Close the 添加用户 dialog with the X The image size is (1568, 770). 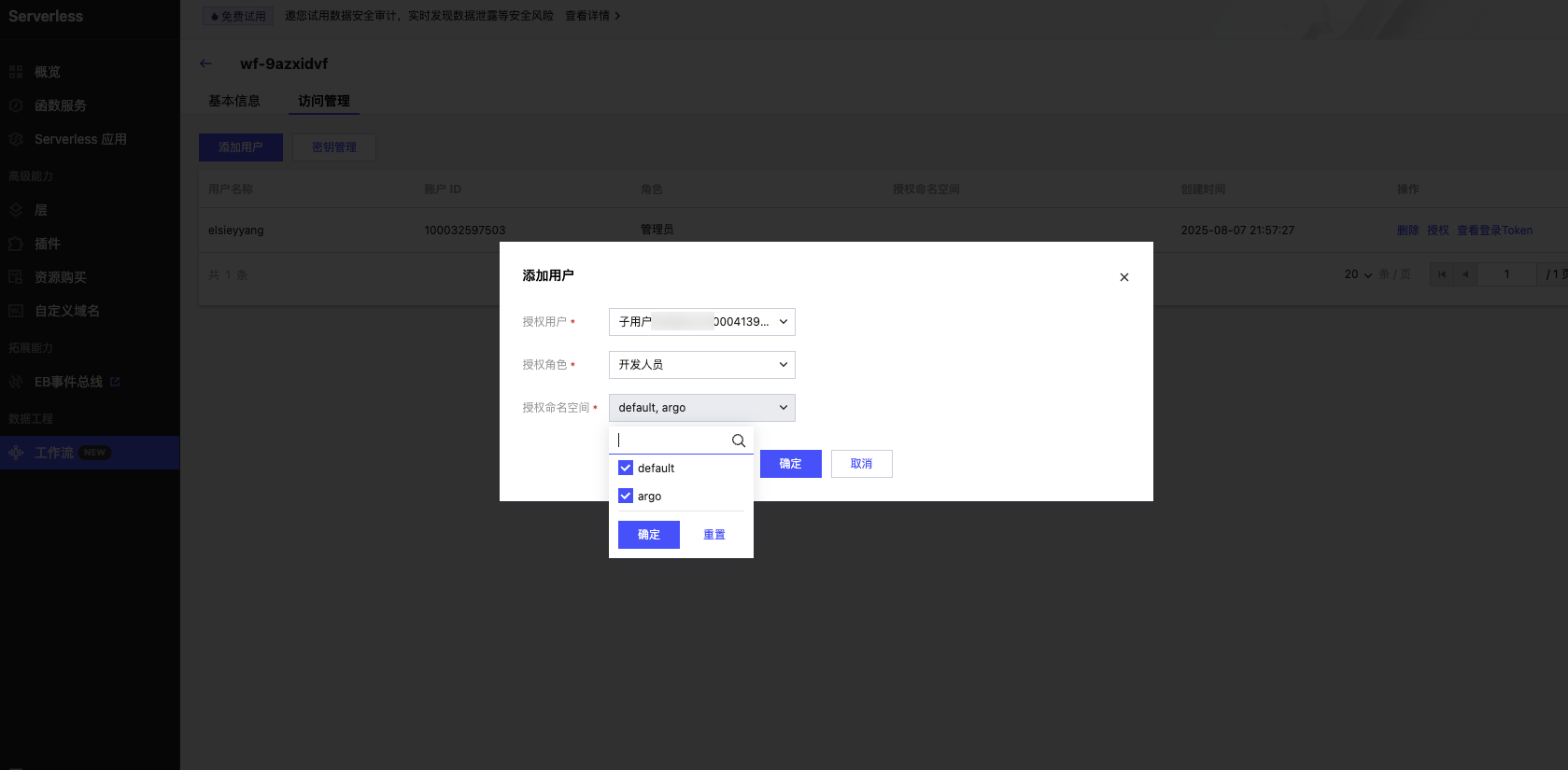pos(1124,277)
